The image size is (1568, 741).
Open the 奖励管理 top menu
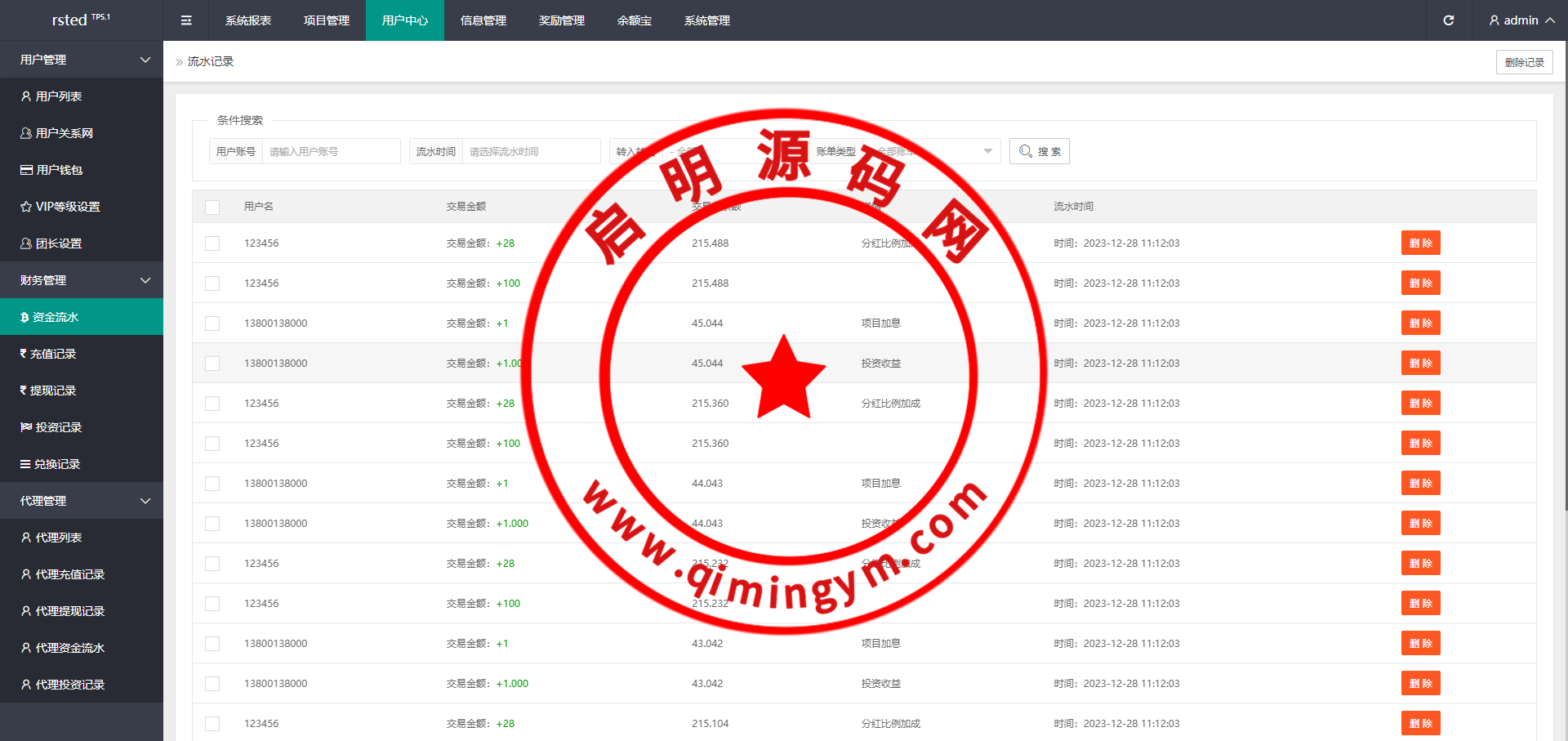(x=562, y=20)
